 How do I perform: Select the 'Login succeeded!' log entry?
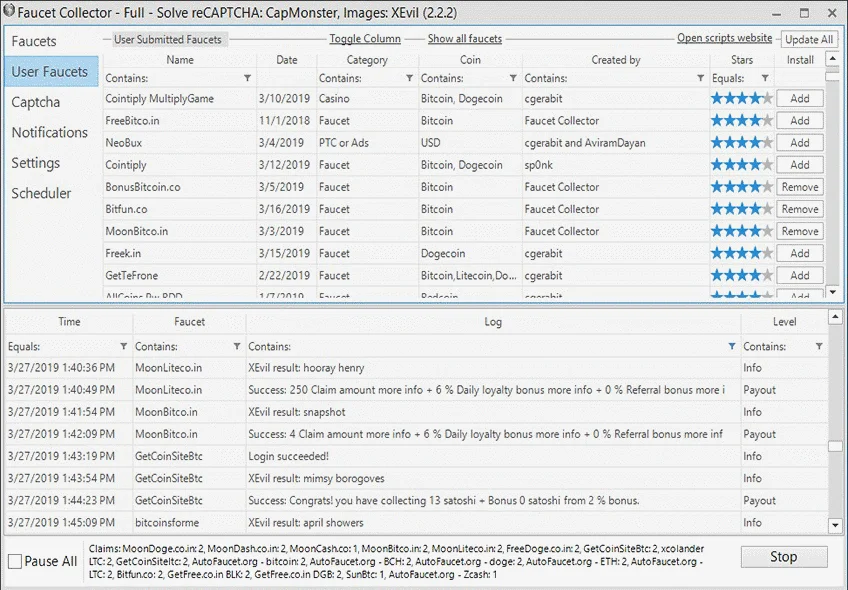pos(288,456)
